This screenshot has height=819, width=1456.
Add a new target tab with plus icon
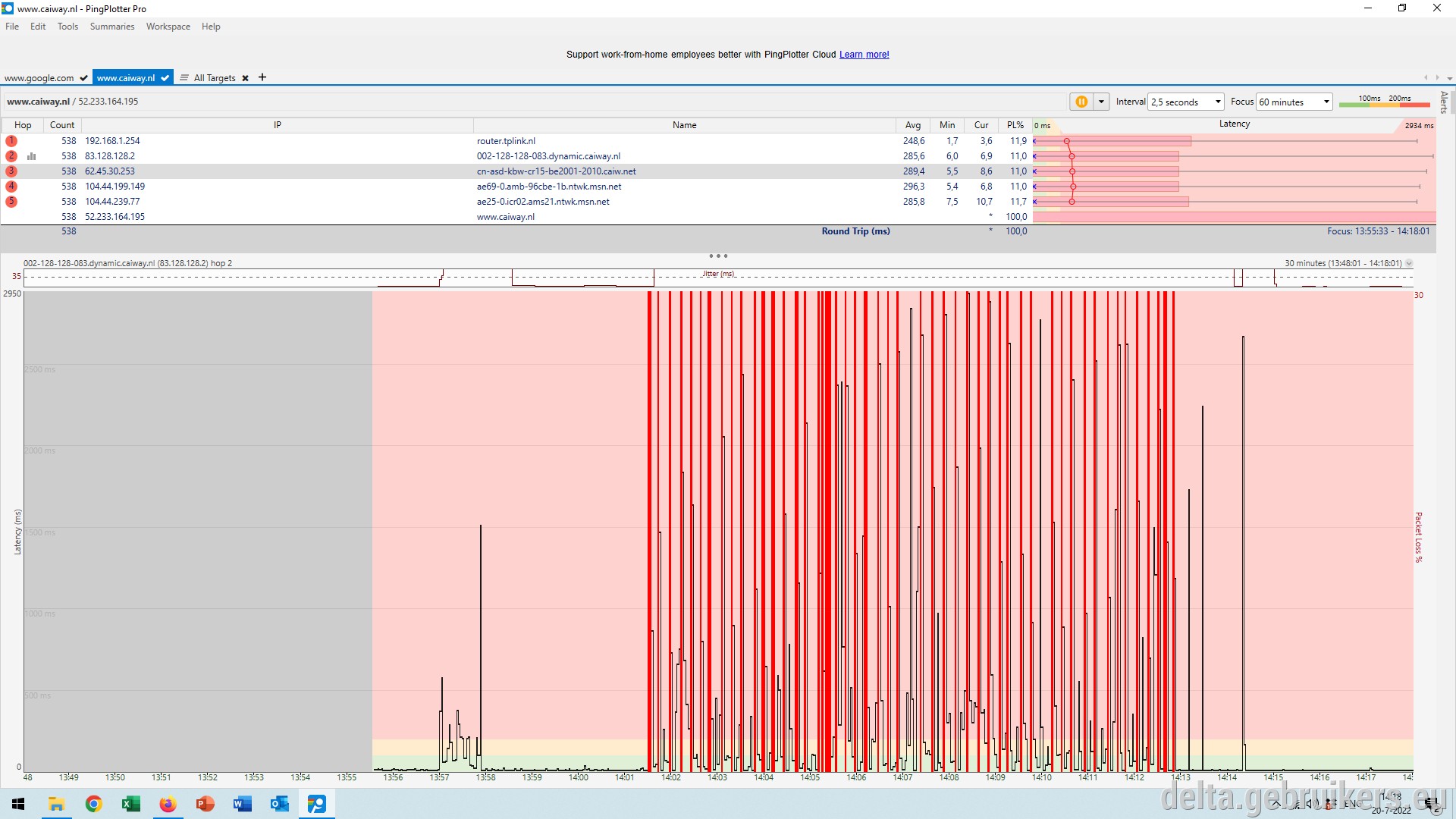pyautogui.click(x=262, y=77)
